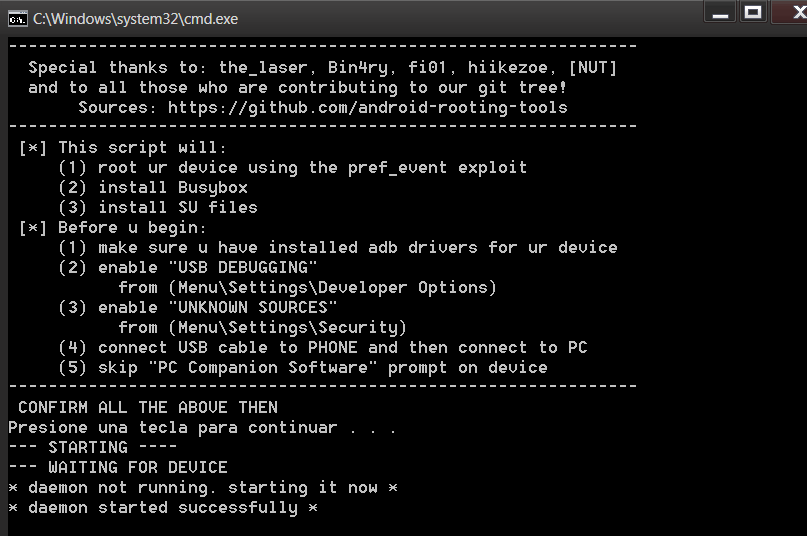This screenshot has height=536, width=807.
Task: Click the 'Special thanks to' line
Action: (x=323, y=67)
